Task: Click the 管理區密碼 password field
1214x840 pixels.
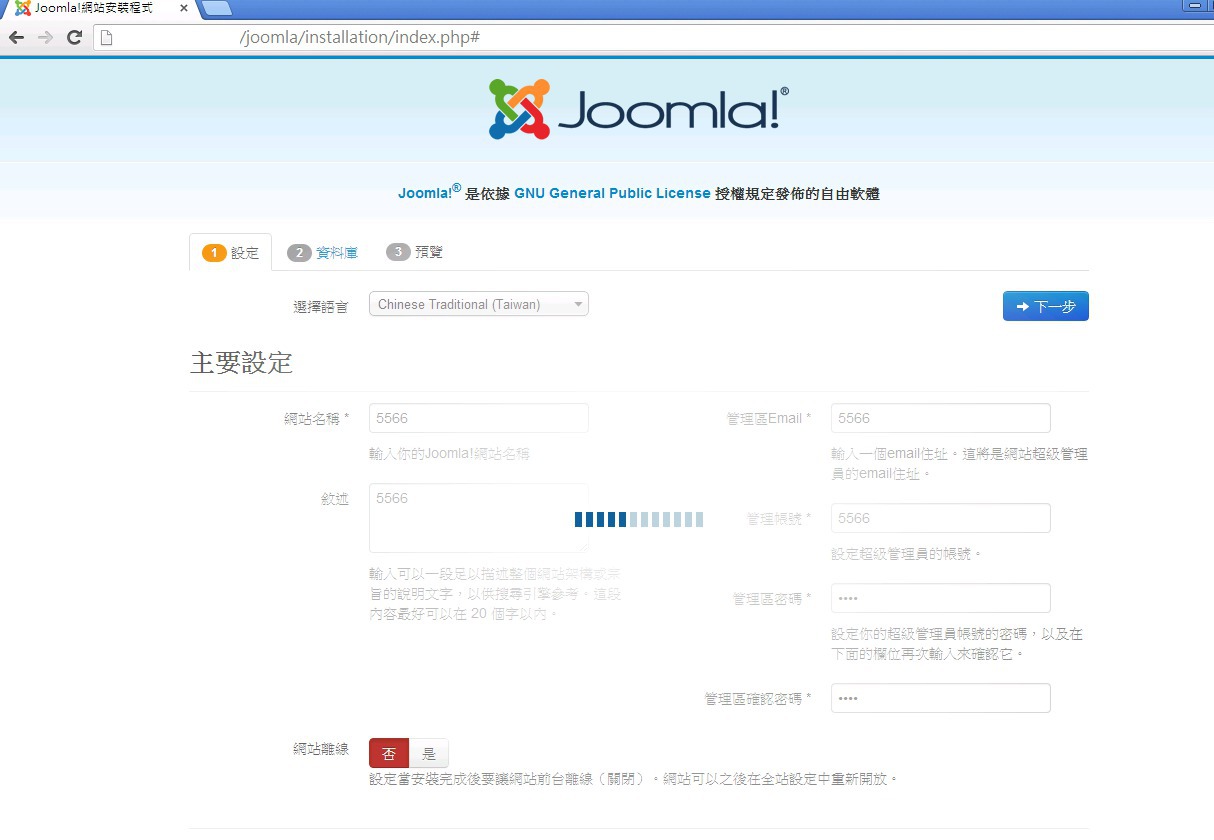Action: coord(940,598)
